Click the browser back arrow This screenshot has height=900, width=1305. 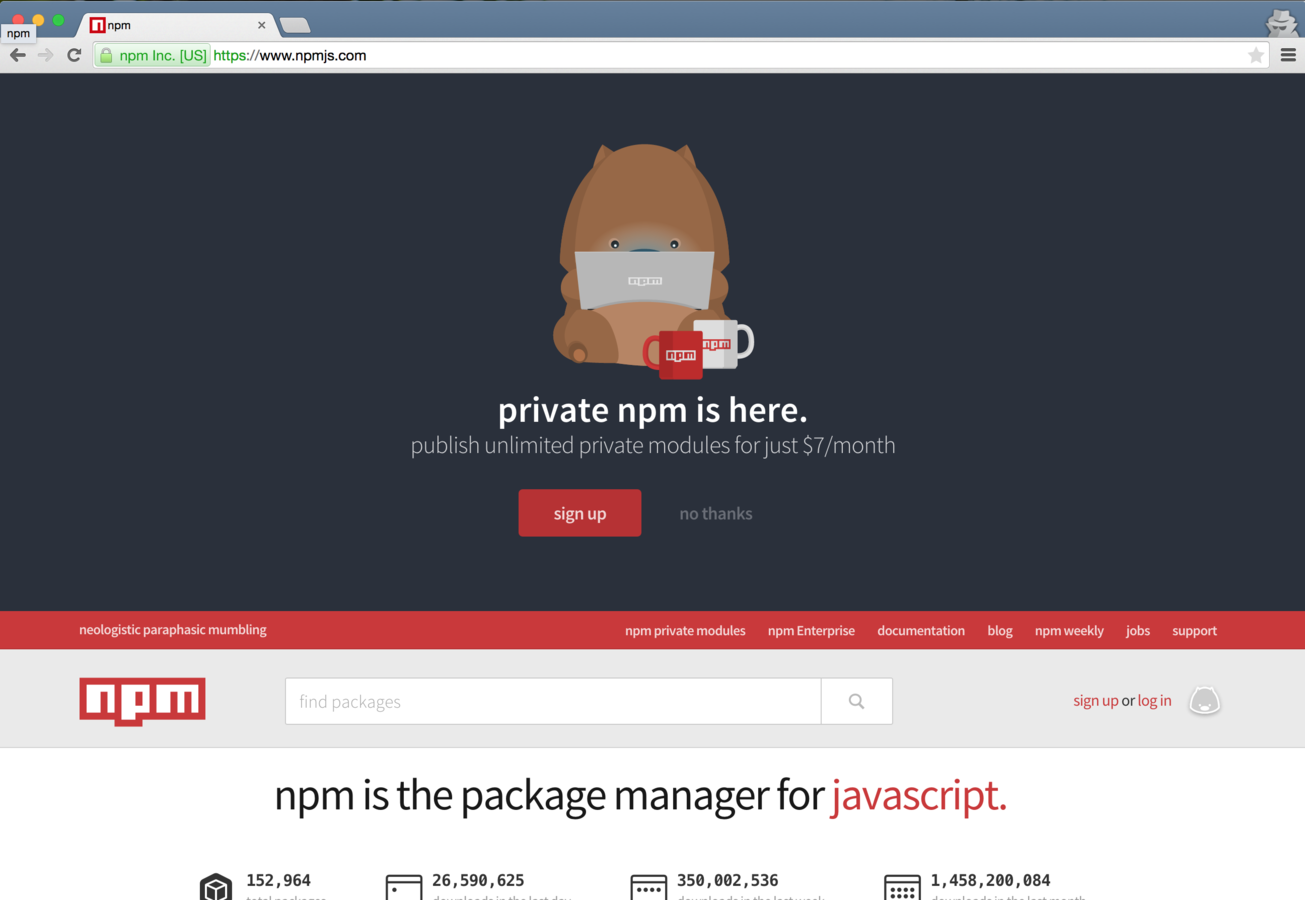point(17,55)
